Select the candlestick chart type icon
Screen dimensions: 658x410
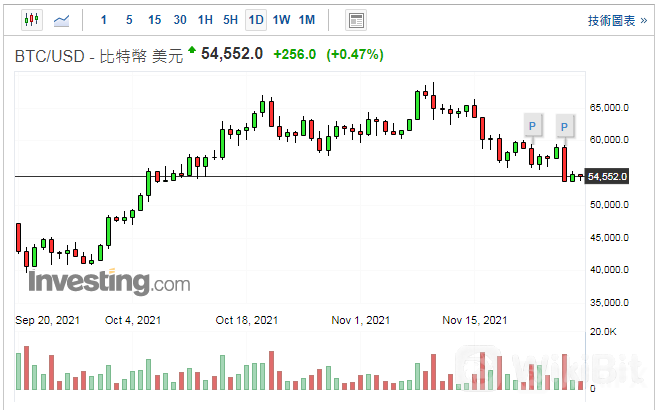(32, 20)
